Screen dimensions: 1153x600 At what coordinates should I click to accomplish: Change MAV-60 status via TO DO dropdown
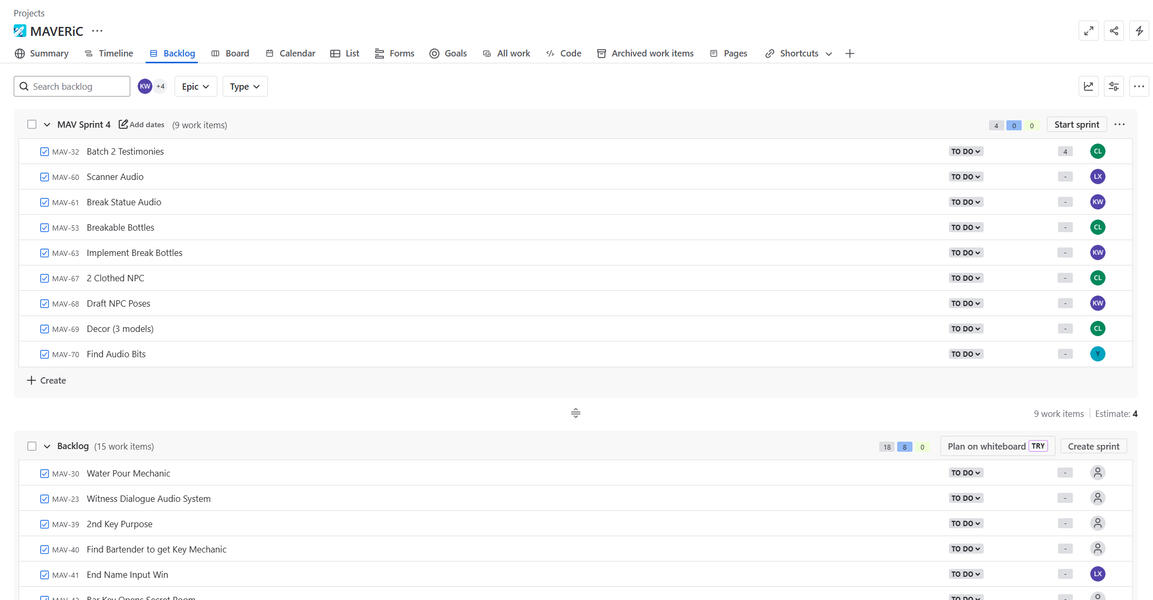coord(966,177)
